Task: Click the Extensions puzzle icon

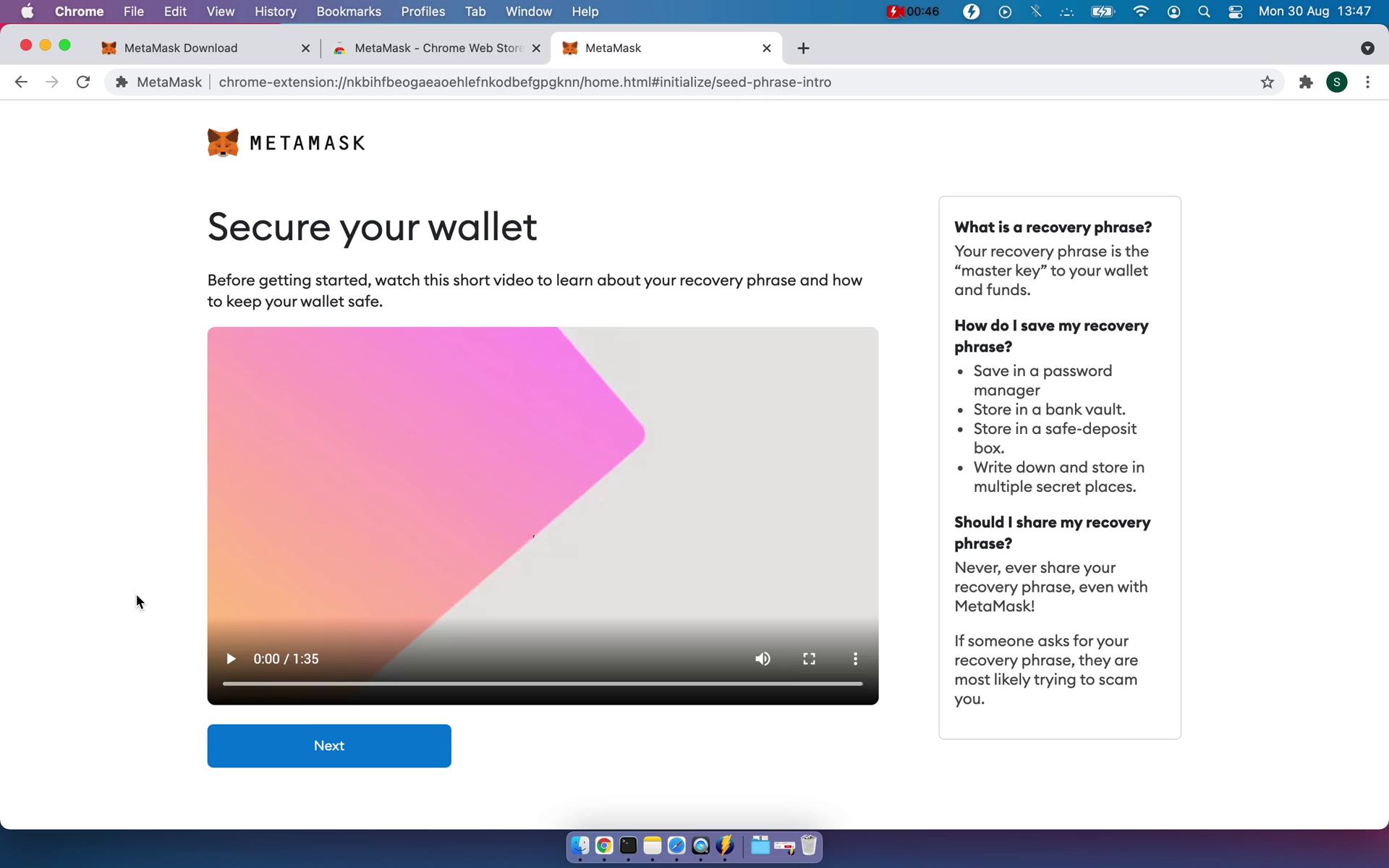Action: [1306, 82]
